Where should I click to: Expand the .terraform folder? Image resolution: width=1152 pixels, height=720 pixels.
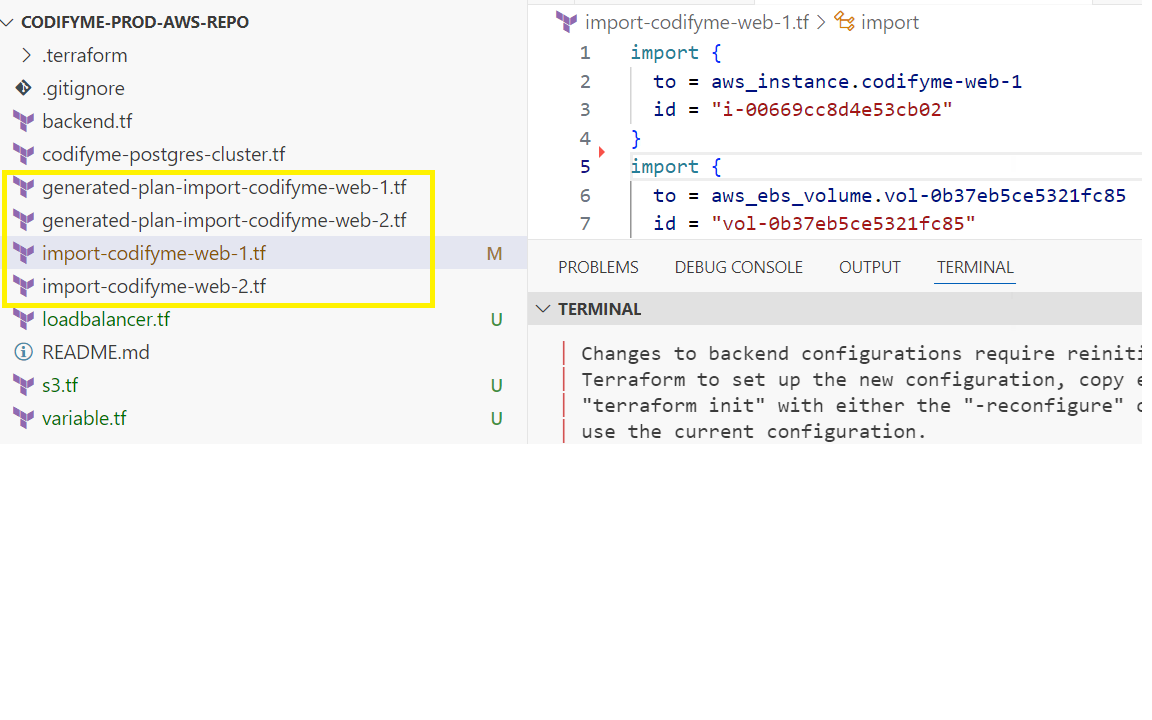(x=27, y=55)
